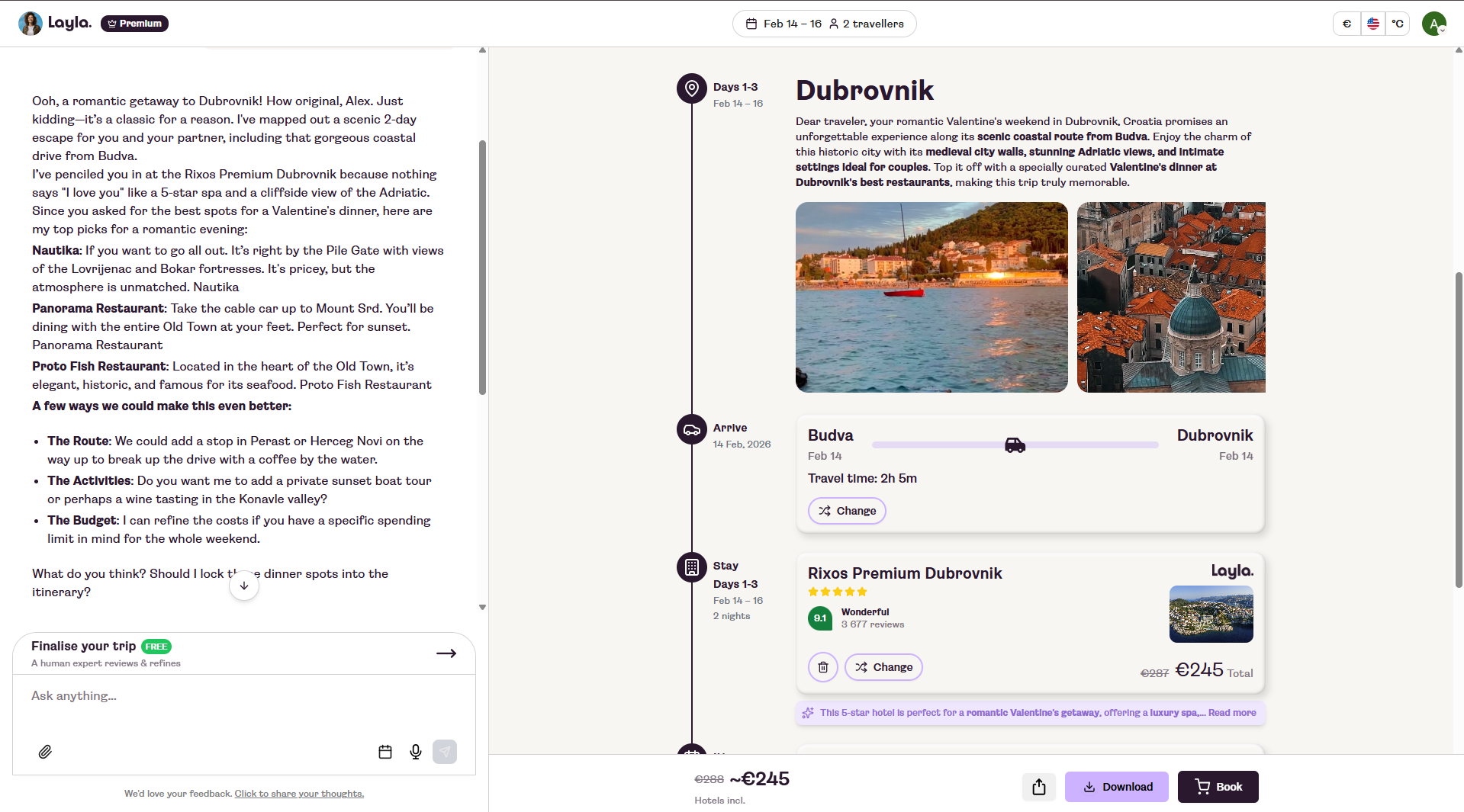Expand the hotel description with Read more

click(x=1231, y=713)
